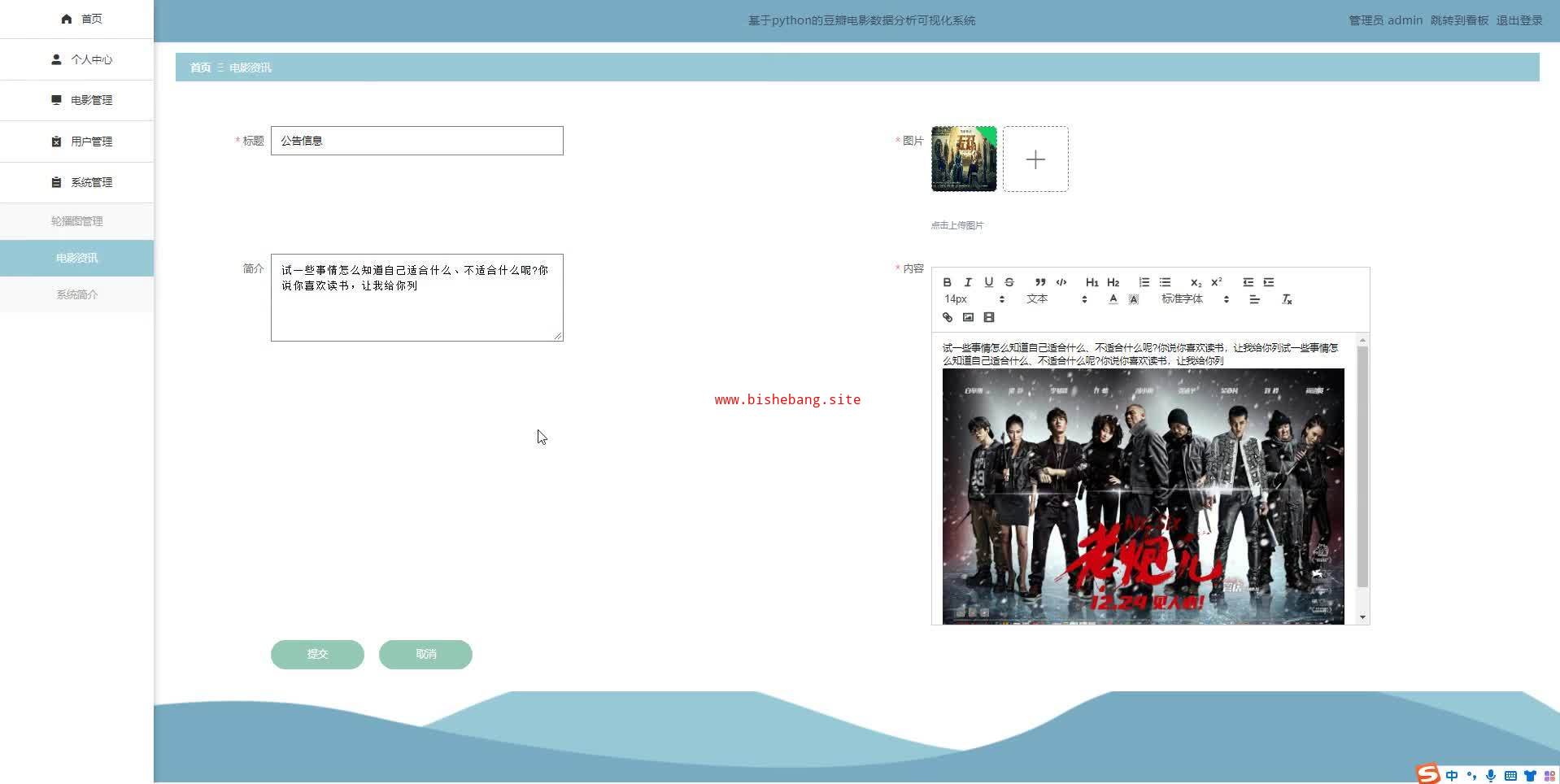Viewport: 1560px width, 784px height.
Task: Open the text alignment options
Action: [1254, 299]
